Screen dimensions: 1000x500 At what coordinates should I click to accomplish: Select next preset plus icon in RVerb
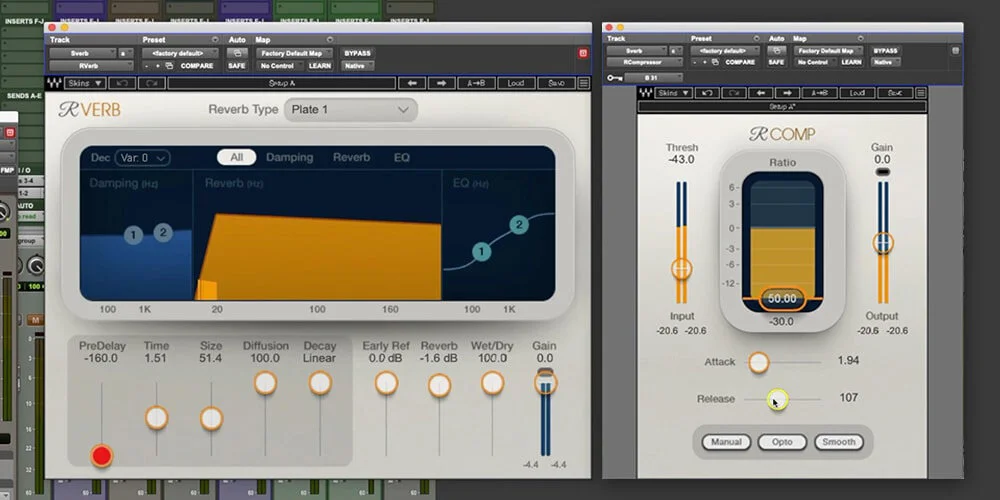point(158,66)
